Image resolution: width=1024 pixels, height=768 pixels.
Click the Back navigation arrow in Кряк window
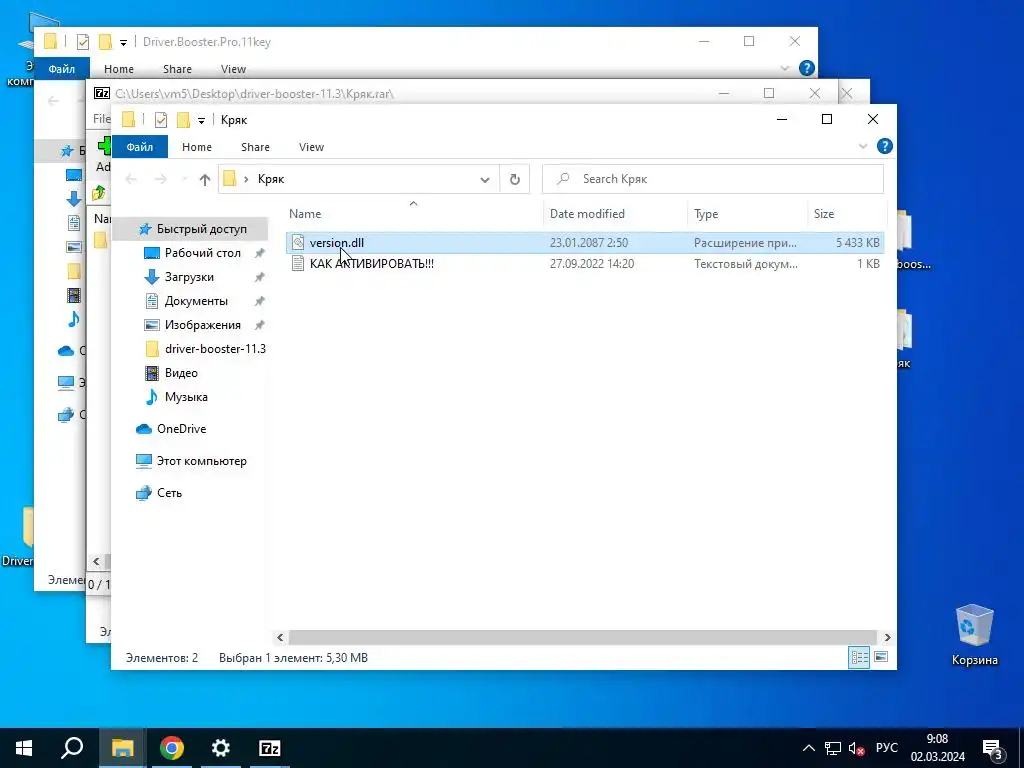pyautogui.click(x=131, y=179)
